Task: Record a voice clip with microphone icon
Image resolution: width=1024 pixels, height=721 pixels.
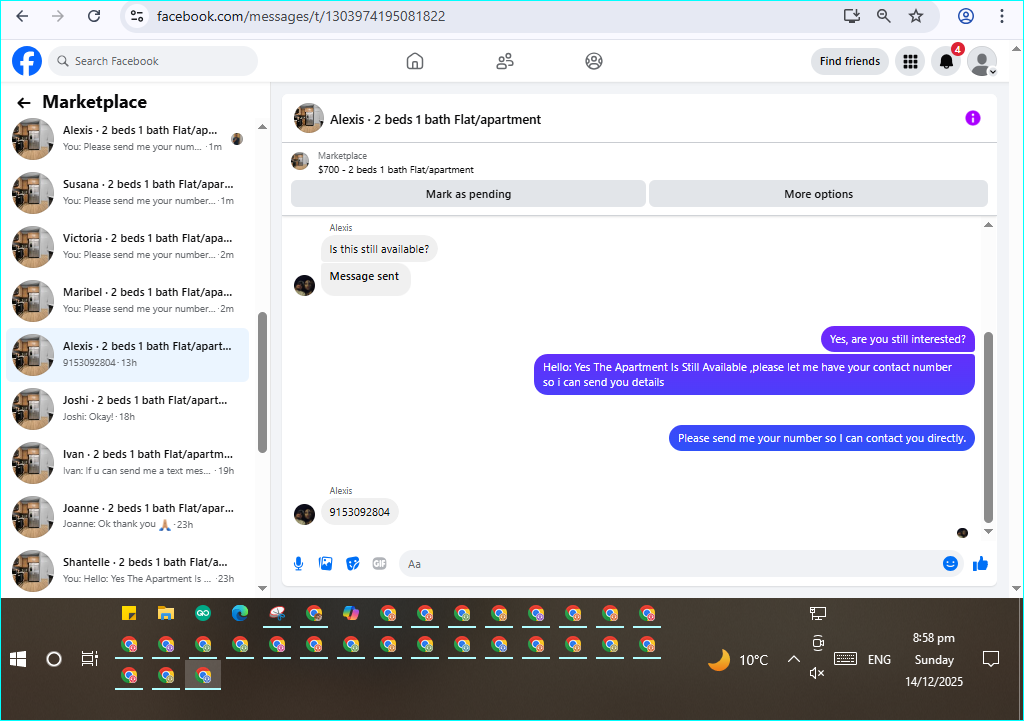Action: [298, 564]
